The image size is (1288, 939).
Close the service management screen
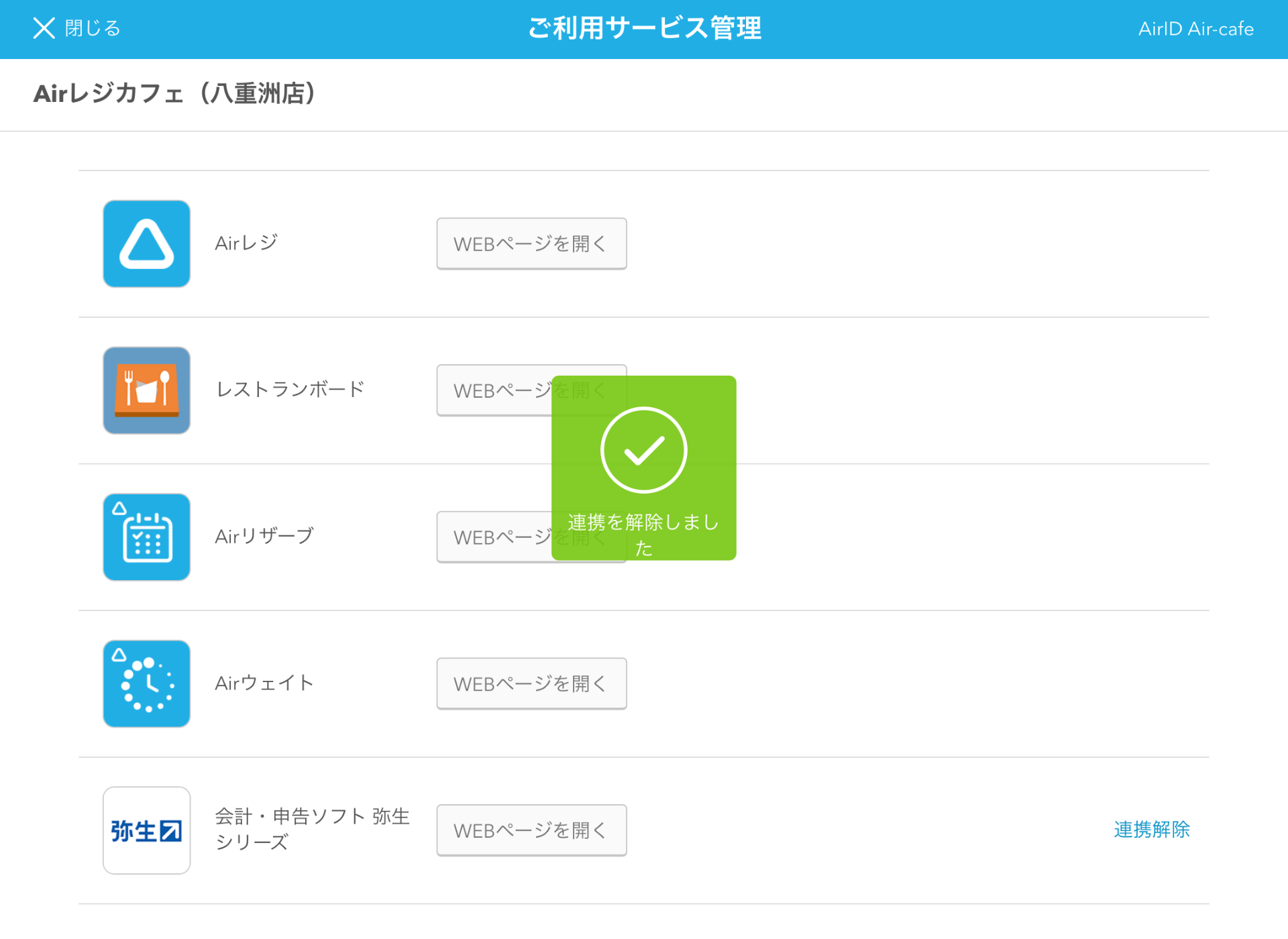76,28
